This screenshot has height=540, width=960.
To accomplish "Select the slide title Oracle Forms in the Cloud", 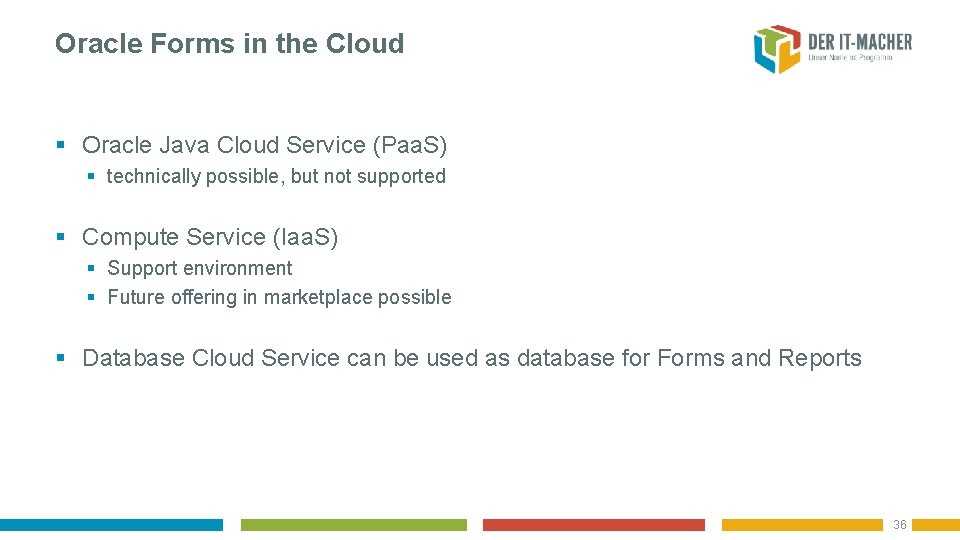I will tap(229, 44).
